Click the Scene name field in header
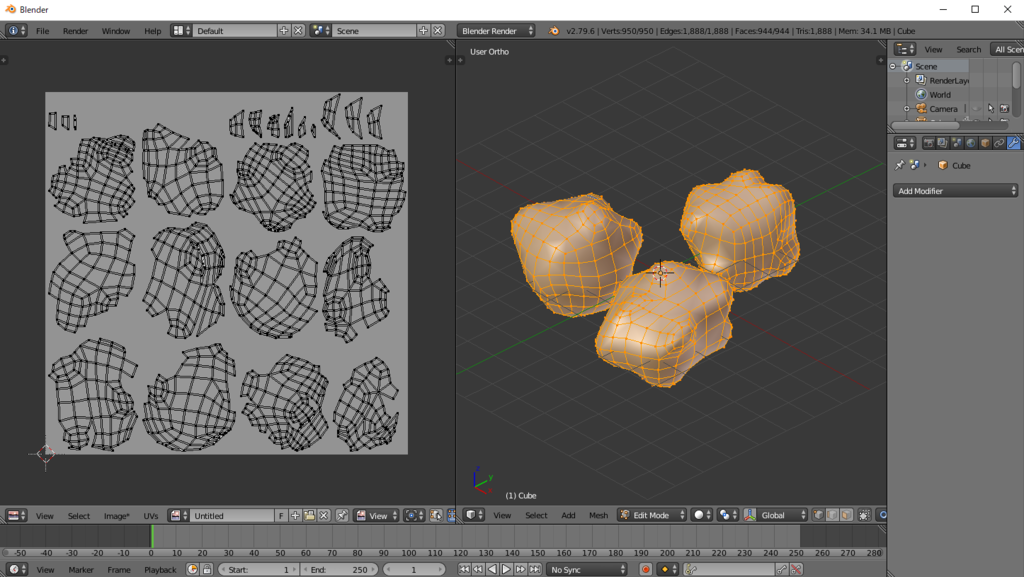This screenshot has width=1024, height=577. [x=374, y=31]
